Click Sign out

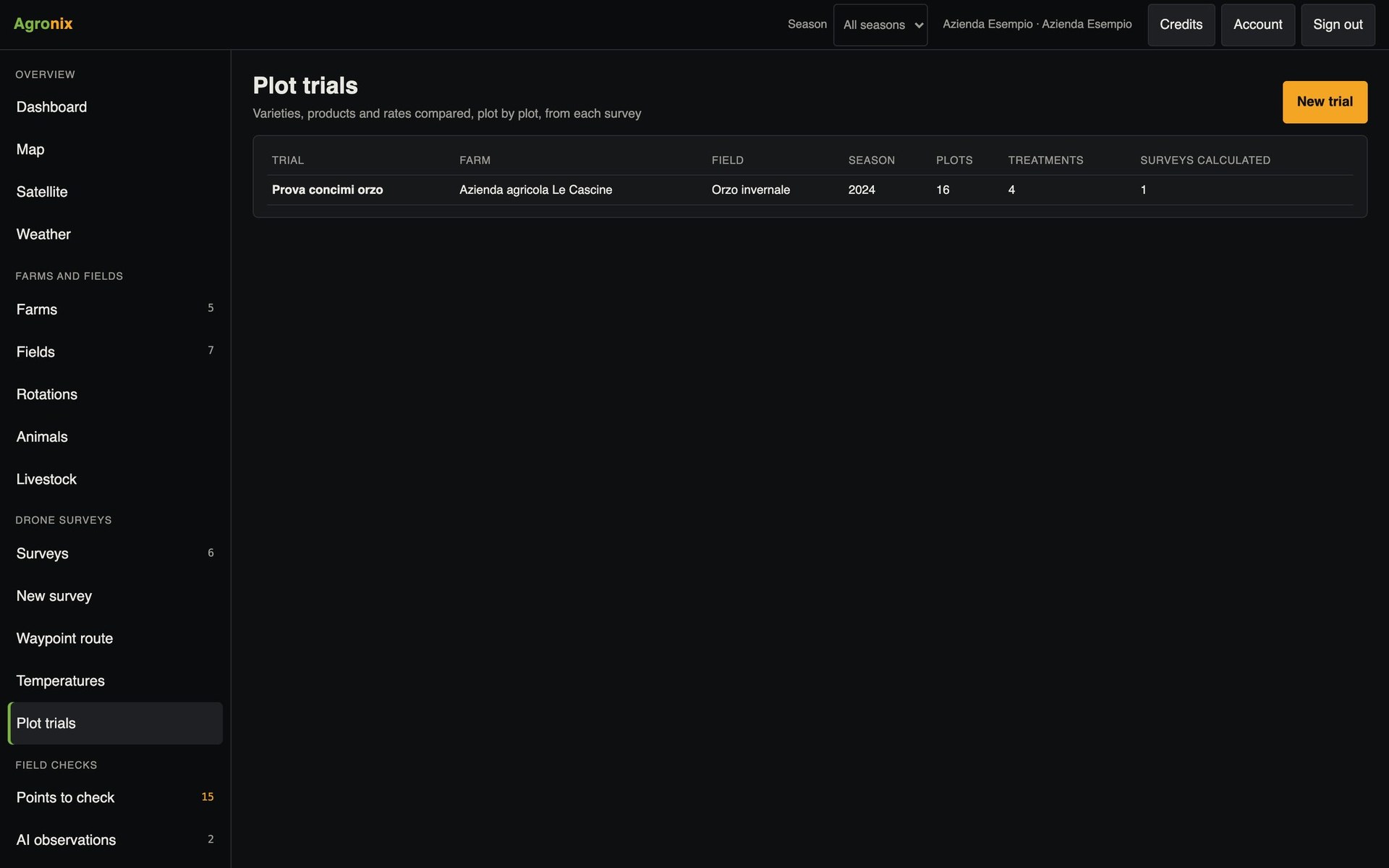[1338, 25]
